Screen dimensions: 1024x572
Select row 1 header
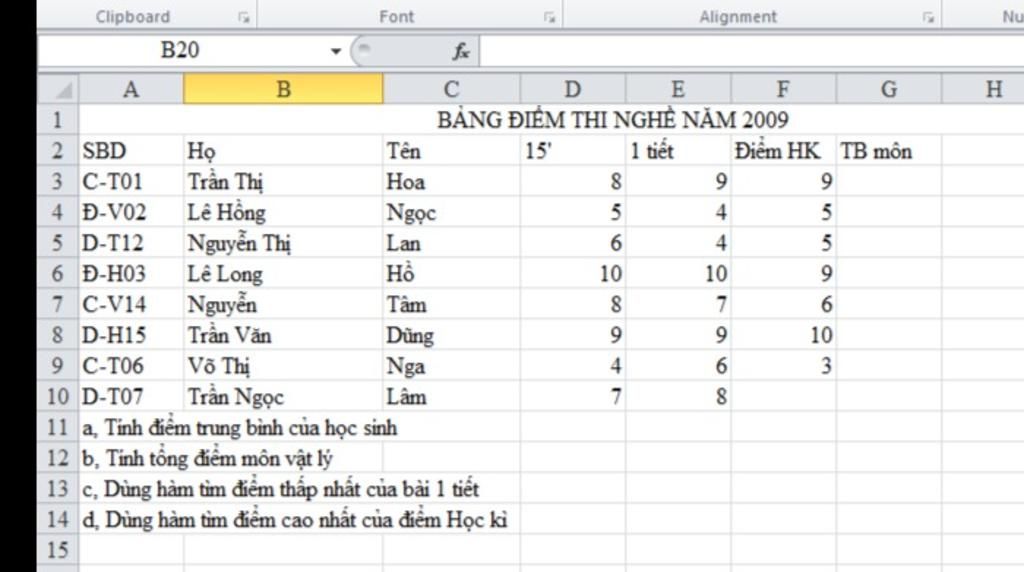tap(58, 120)
